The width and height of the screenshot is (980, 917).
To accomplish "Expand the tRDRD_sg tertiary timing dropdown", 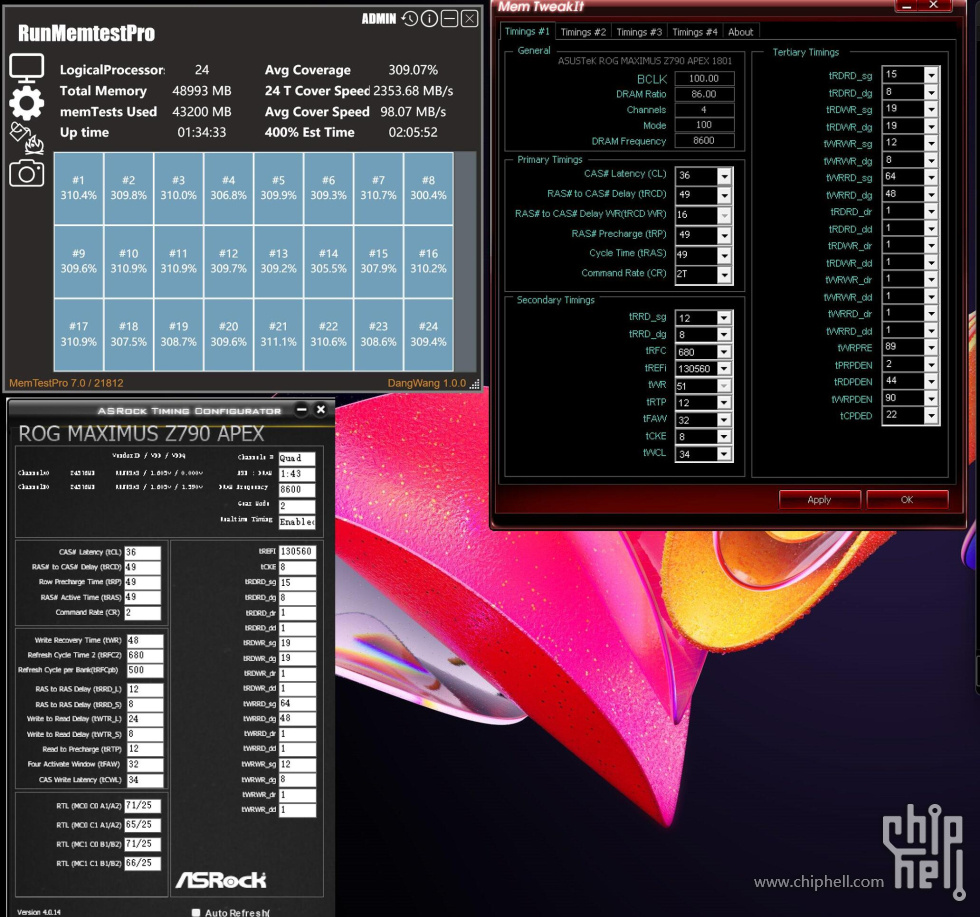I will click(x=931, y=75).
